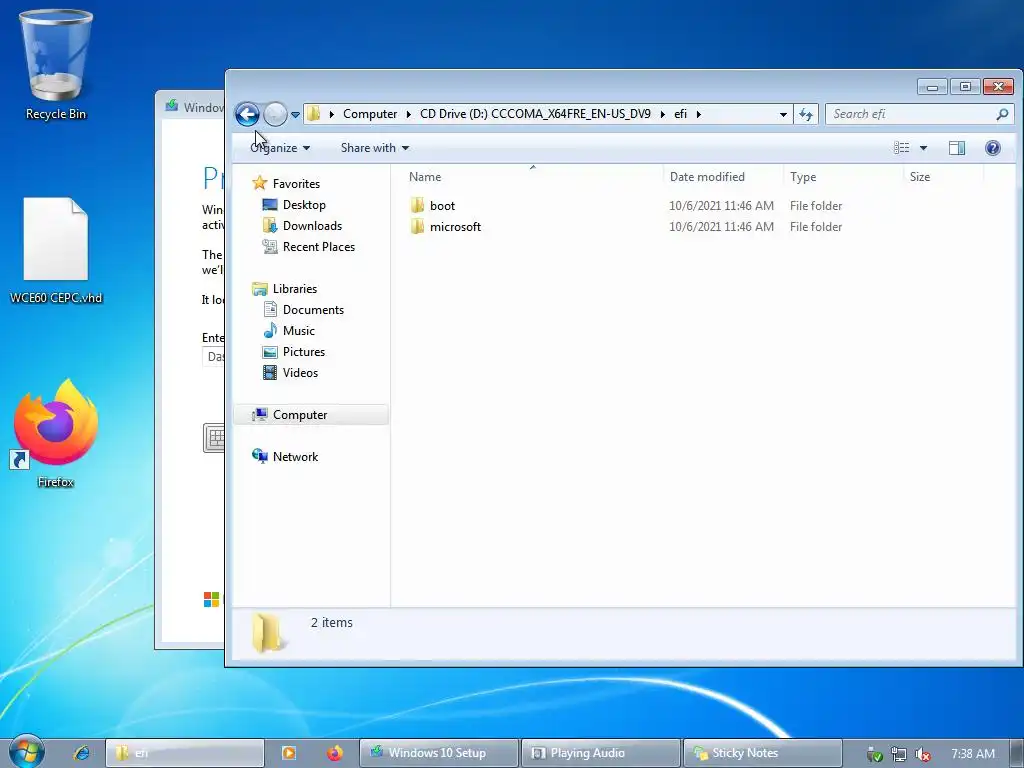Click the taskbar clock 7:38 AM
Viewport: 1024px width, 768px height.
(973, 754)
